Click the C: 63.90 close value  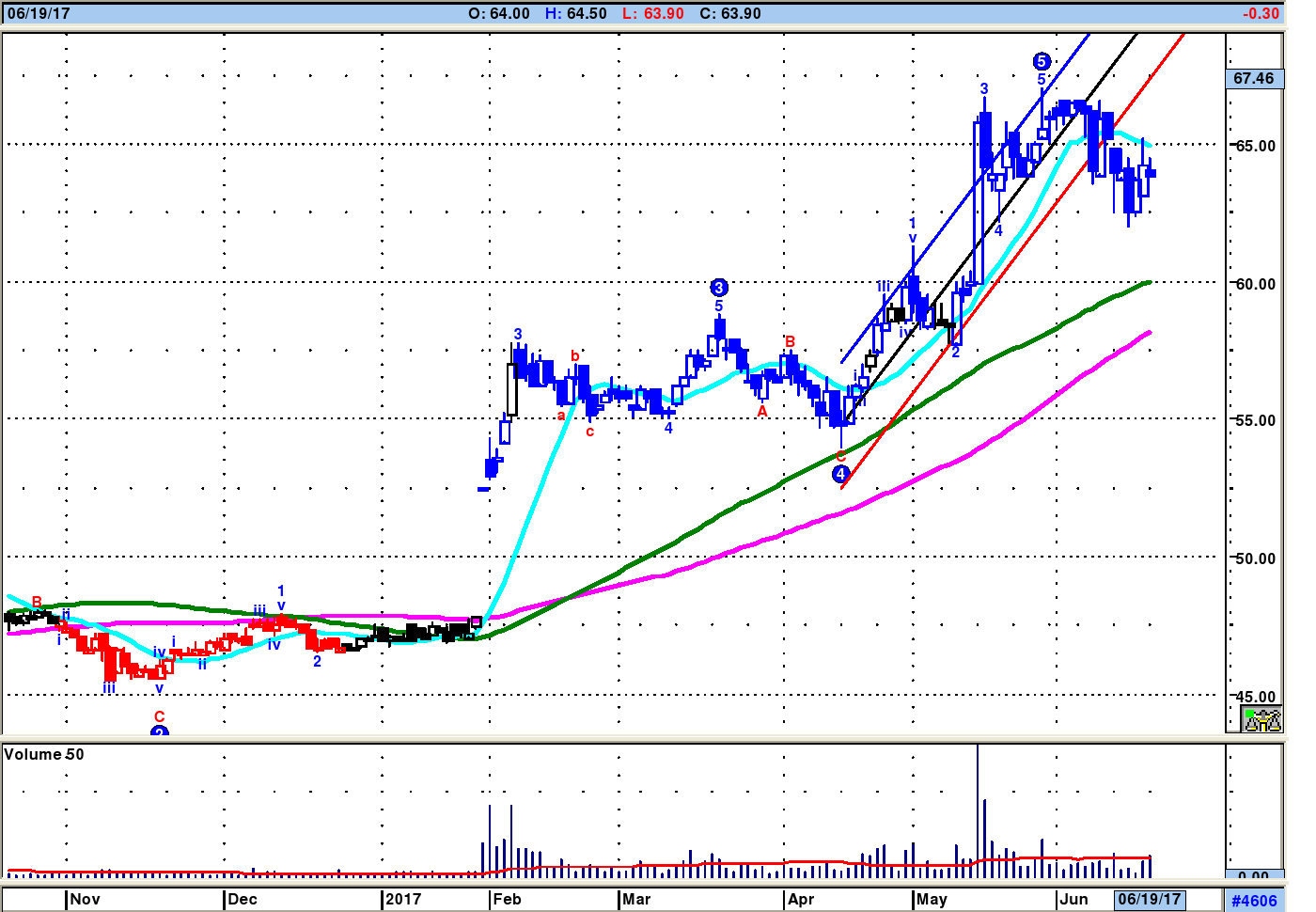click(x=730, y=13)
